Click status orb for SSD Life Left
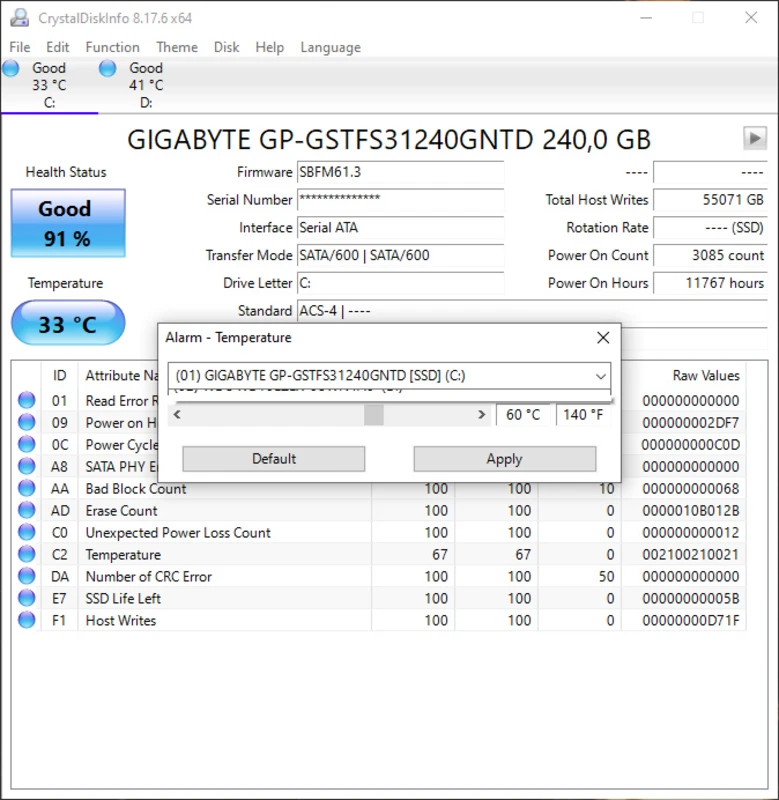The height and width of the screenshot is (800, 779). coord(27,598)
